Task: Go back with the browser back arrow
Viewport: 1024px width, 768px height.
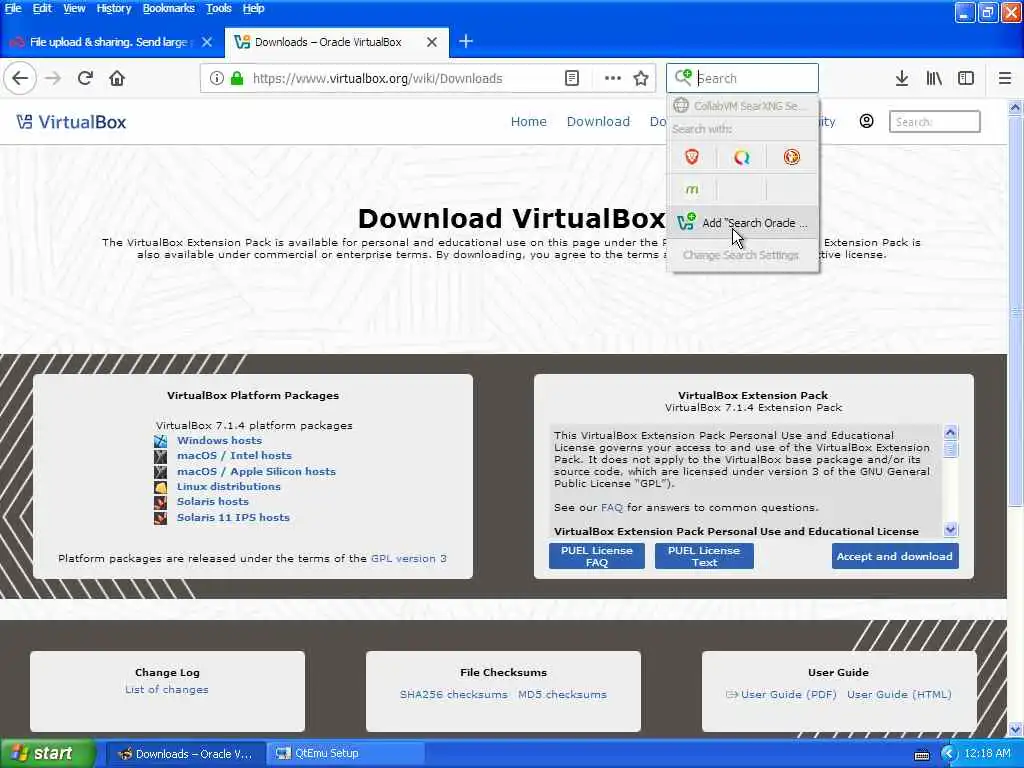Action: [x=20, y=78]
